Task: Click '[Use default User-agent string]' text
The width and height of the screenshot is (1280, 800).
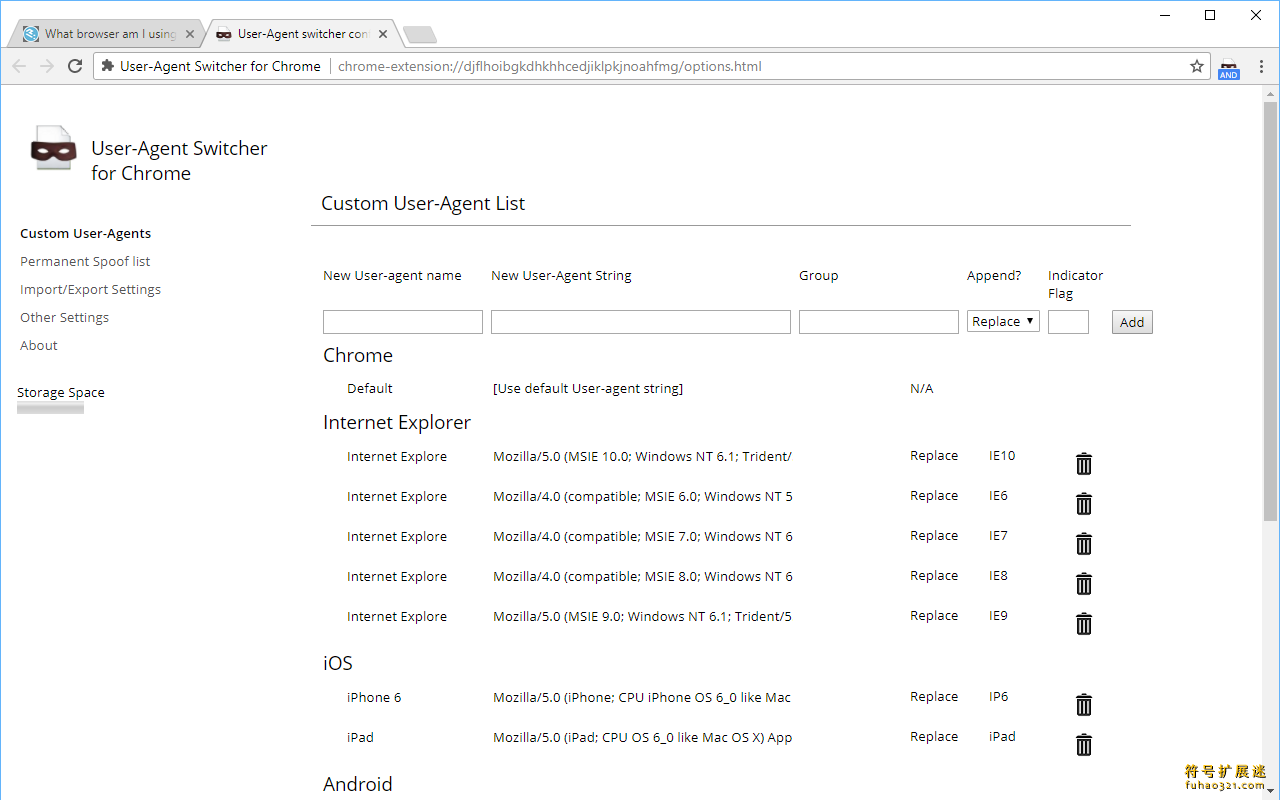Action: [x=588, y=388]
